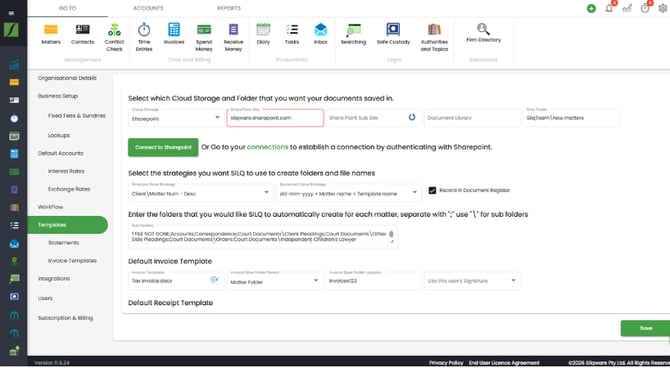Refresh Share Point Sub Site list
Screen dimensions: 670x368
[412, 117]
